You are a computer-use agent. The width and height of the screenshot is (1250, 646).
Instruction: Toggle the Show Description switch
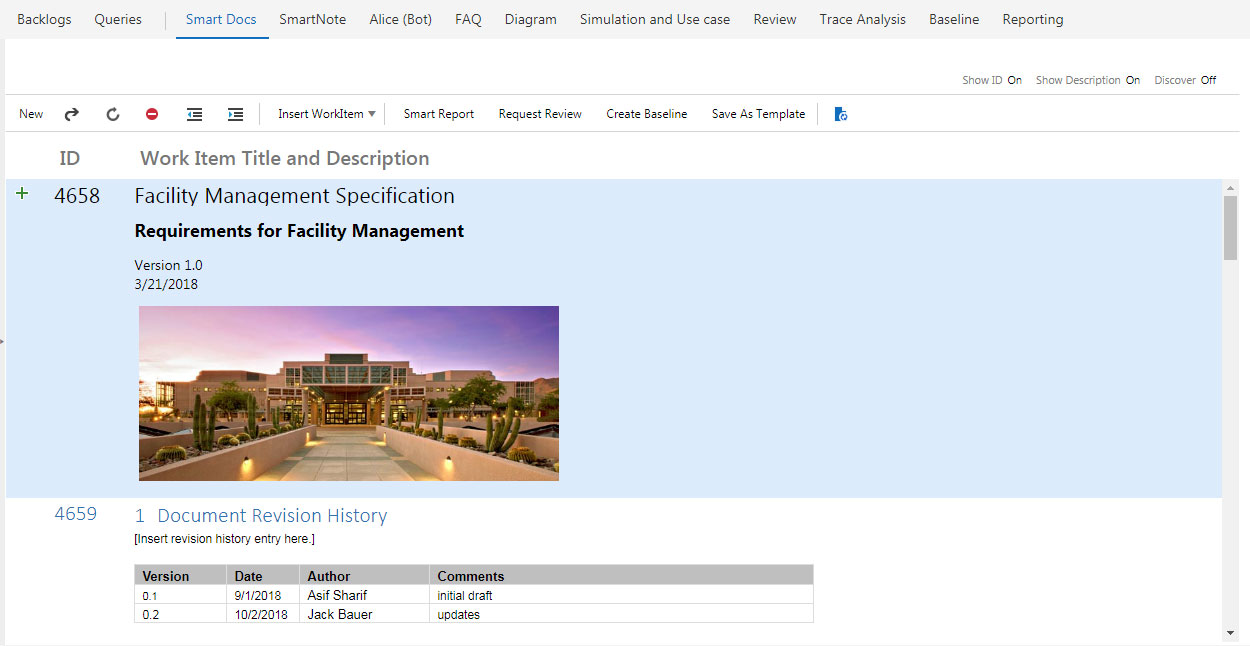1132,80
